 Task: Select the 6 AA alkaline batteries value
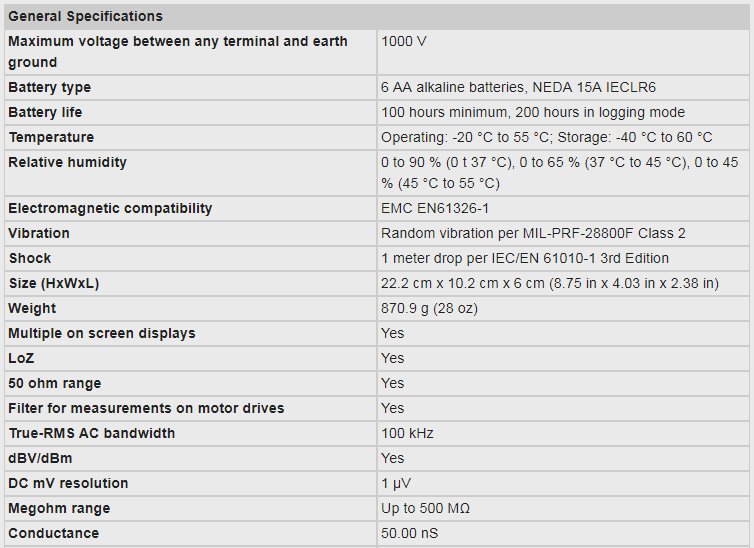(518, 87)
